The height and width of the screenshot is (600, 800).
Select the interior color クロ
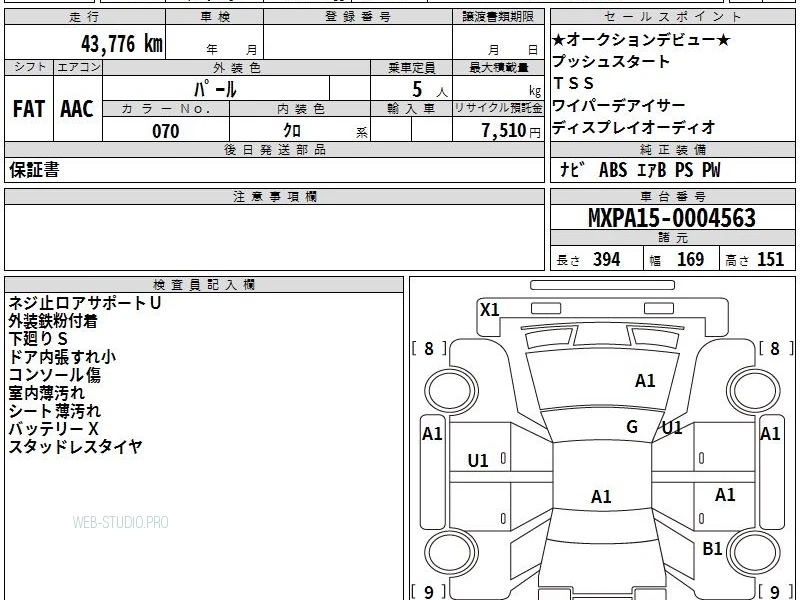point(292,131)
